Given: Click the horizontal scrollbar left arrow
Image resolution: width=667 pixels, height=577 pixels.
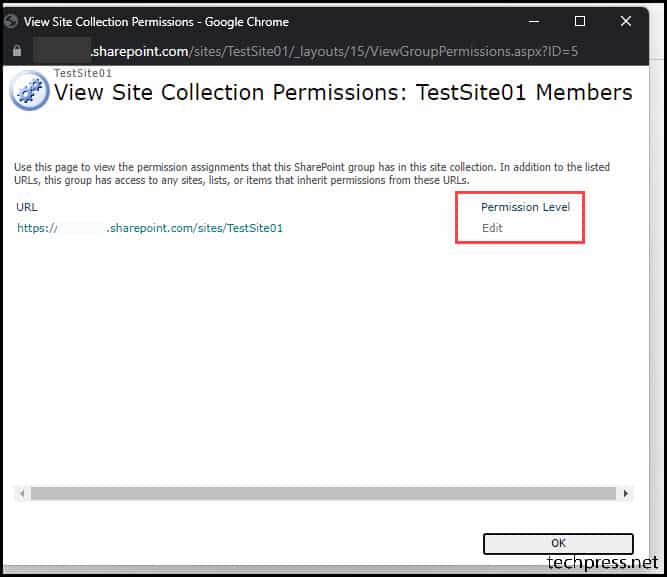Looking at the screenshot, I should click(x=21, y=494).
